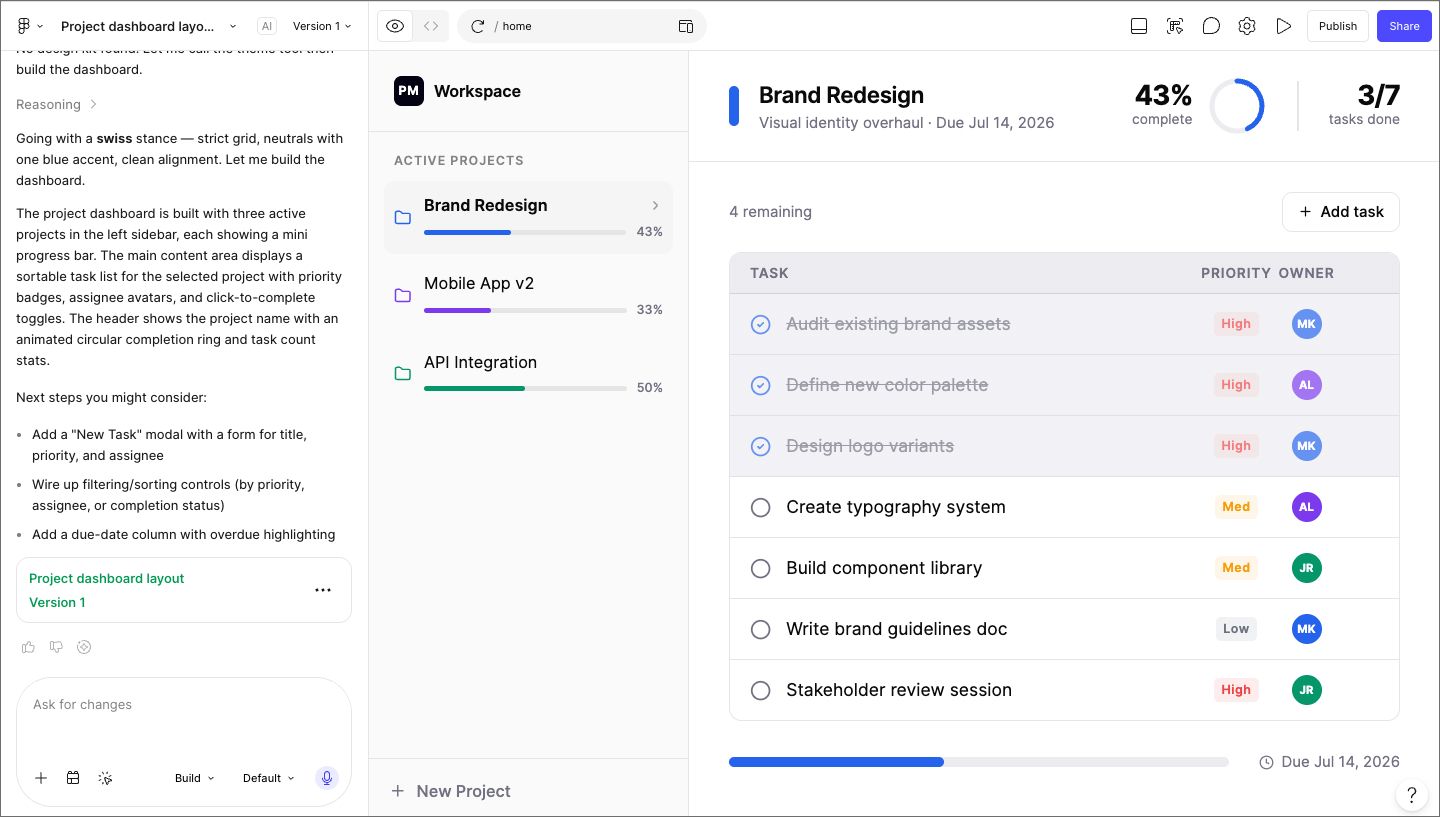Click the thumbs up feedback icon
This screenshot has height=817, width=1440.
tap(28, 647)
